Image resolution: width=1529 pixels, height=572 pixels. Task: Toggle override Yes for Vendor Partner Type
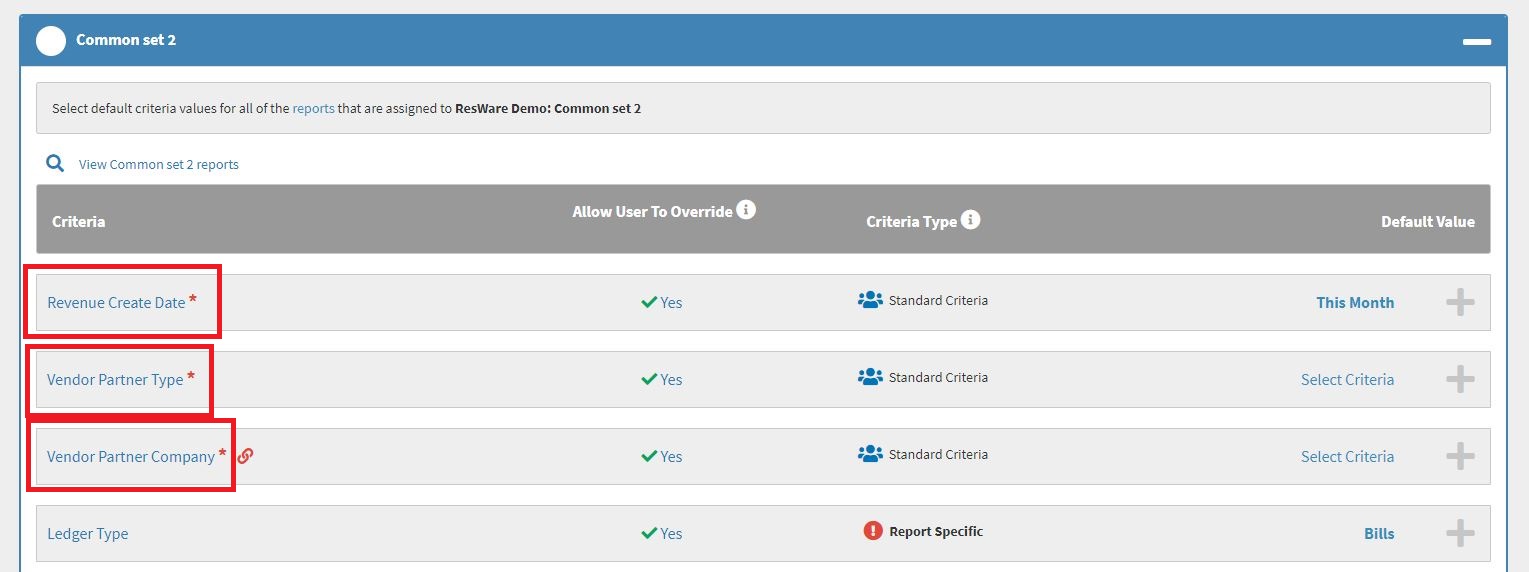point(661,380)
